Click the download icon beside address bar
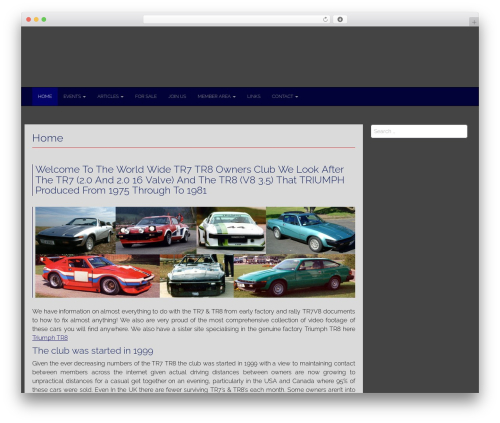This screenshot has height=423, width=500. (340, 19)
